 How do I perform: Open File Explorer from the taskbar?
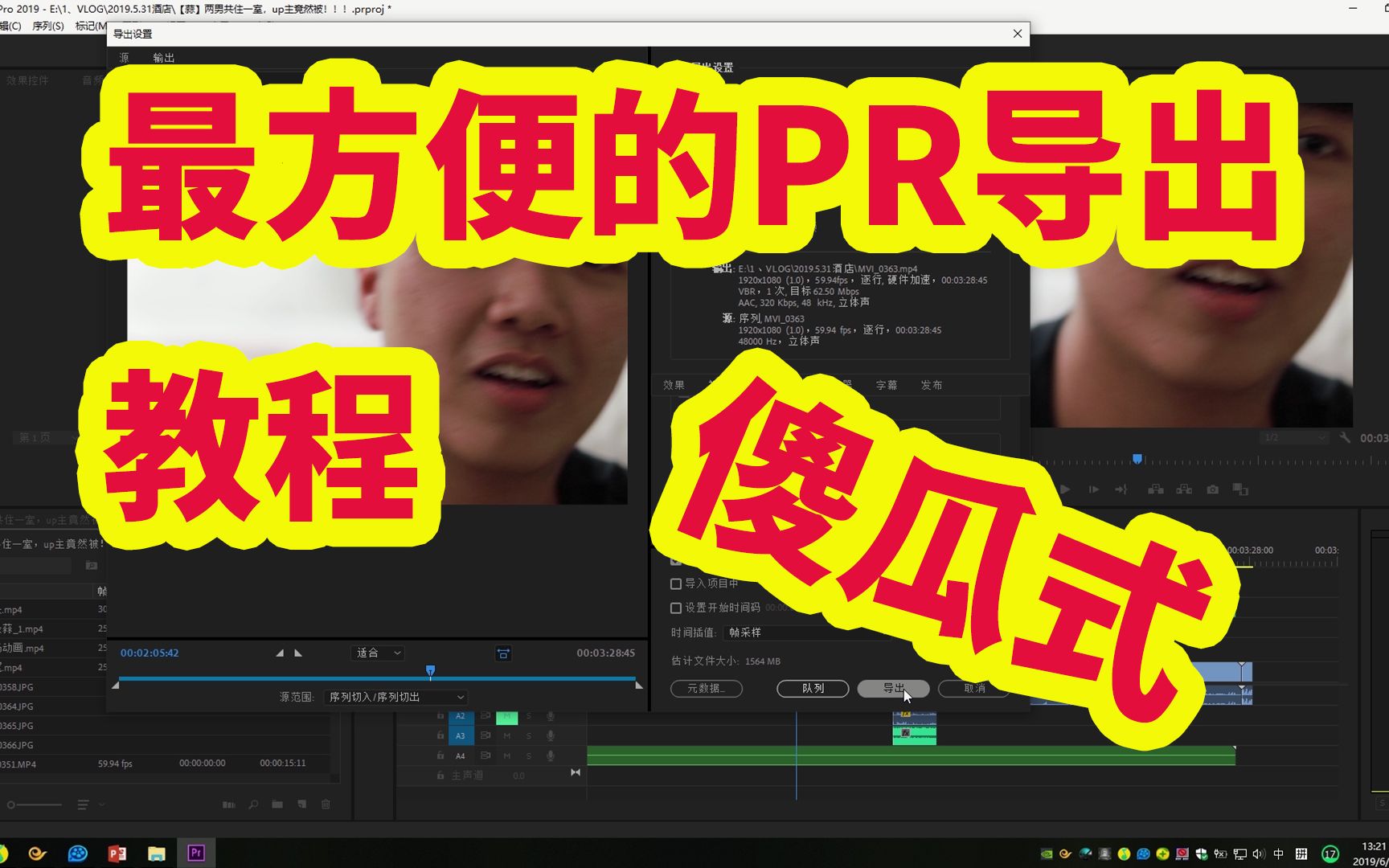157,853
